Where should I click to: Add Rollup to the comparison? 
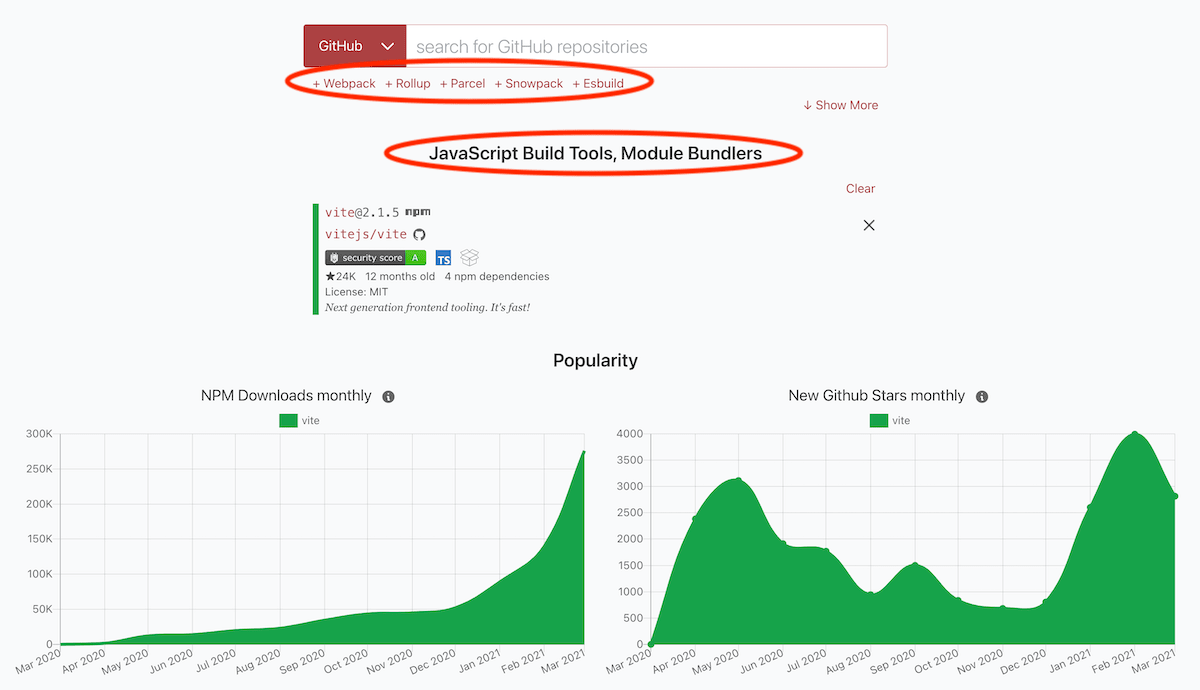point(407,84)
